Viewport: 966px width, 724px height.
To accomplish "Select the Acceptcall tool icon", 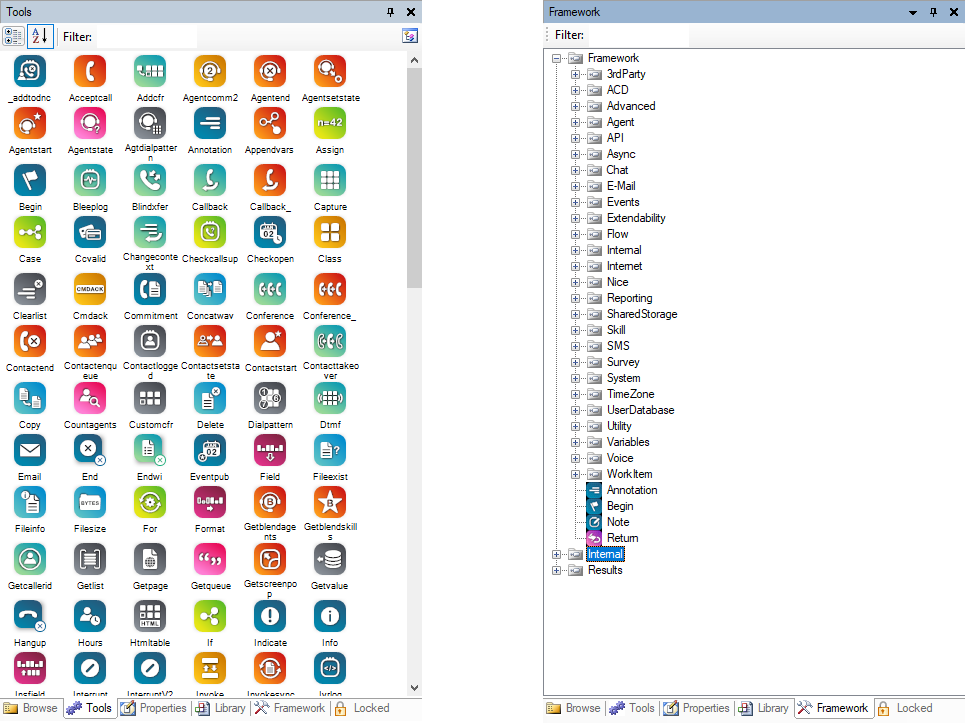I will 90,72.
